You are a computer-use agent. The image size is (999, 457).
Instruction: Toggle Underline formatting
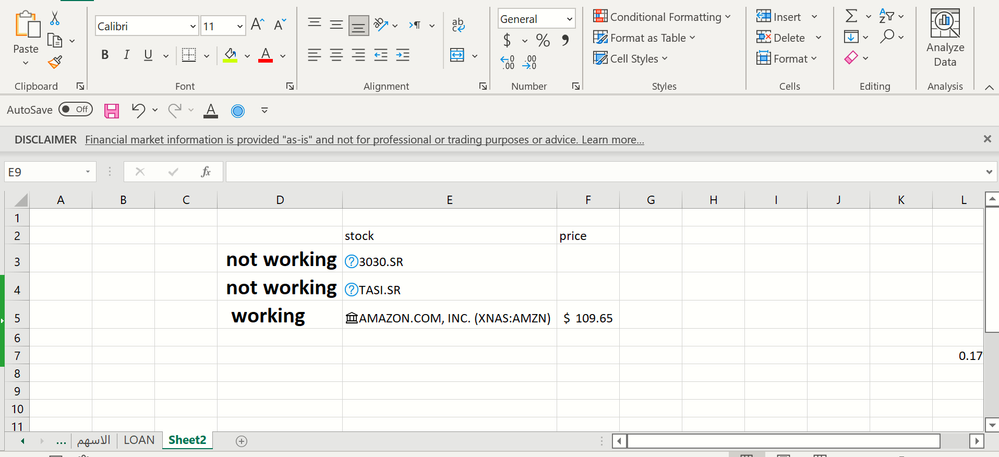tap(148, 55)
